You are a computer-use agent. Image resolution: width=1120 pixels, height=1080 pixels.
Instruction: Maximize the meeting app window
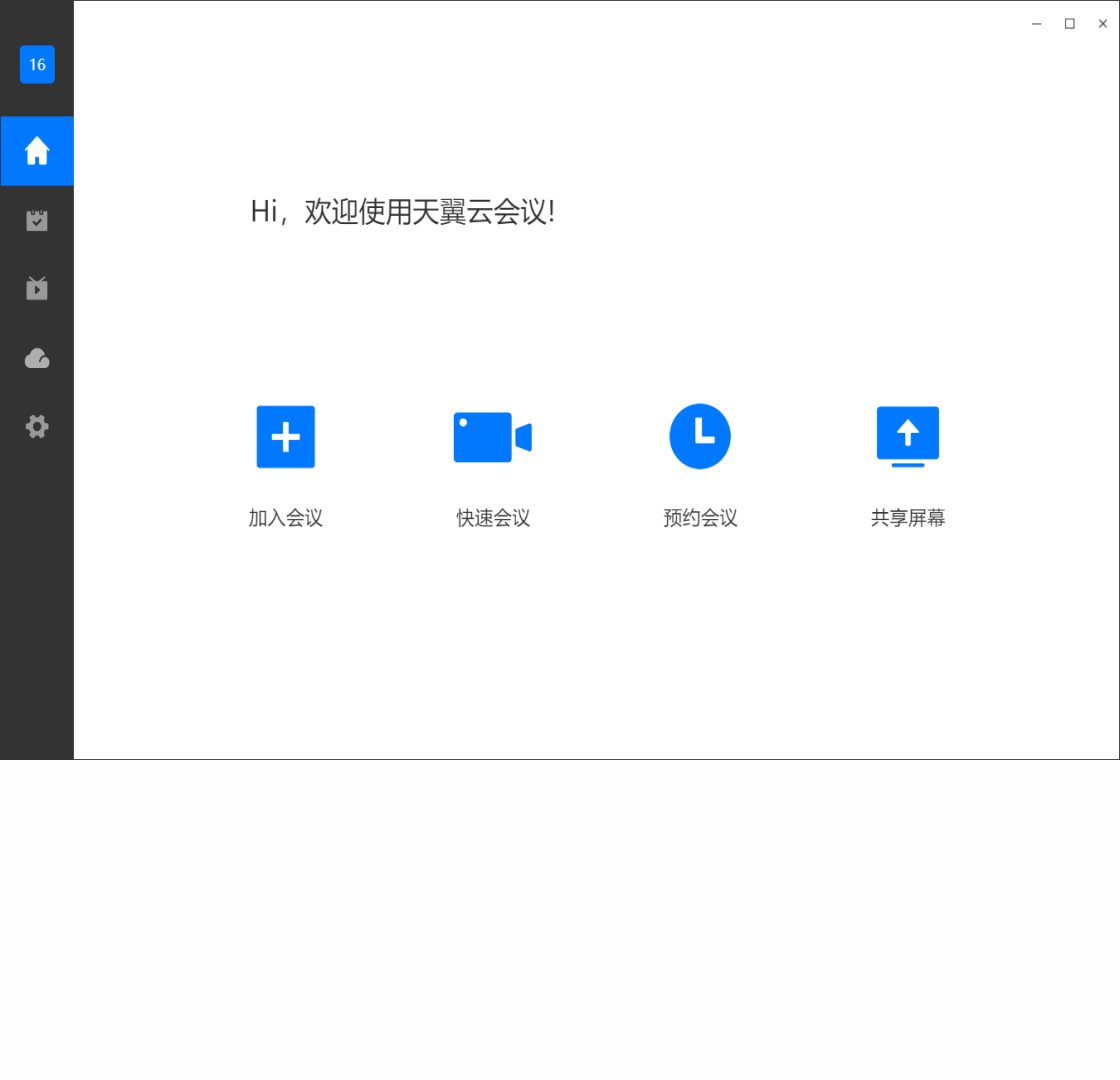click(x=1069, y=24)
